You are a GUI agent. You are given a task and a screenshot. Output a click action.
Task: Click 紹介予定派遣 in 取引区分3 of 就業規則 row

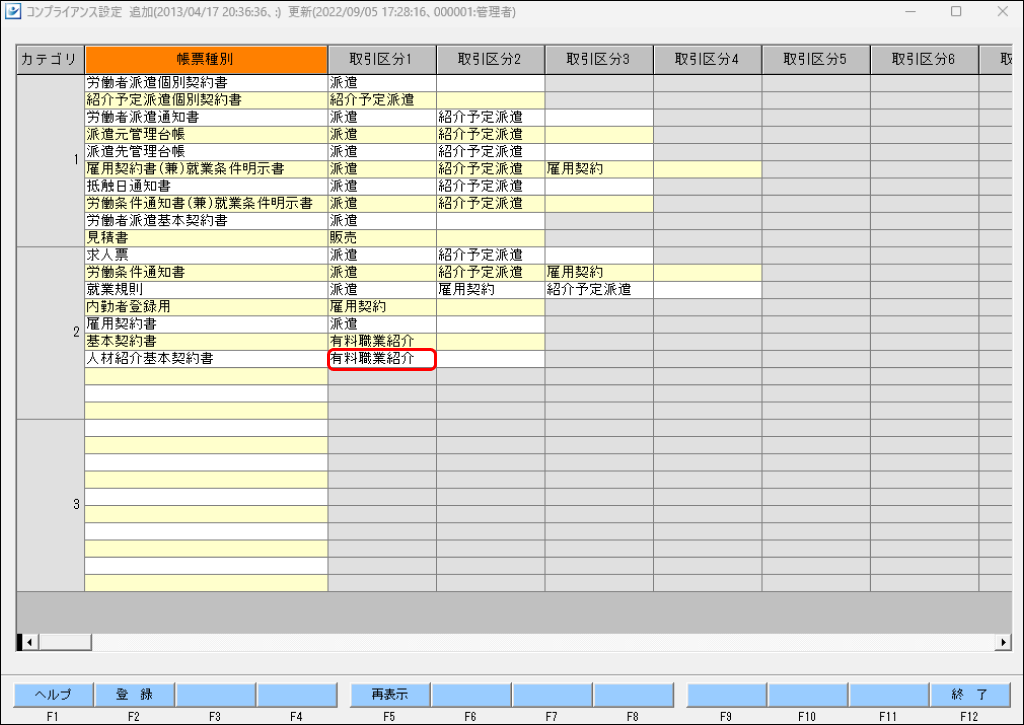599,289
